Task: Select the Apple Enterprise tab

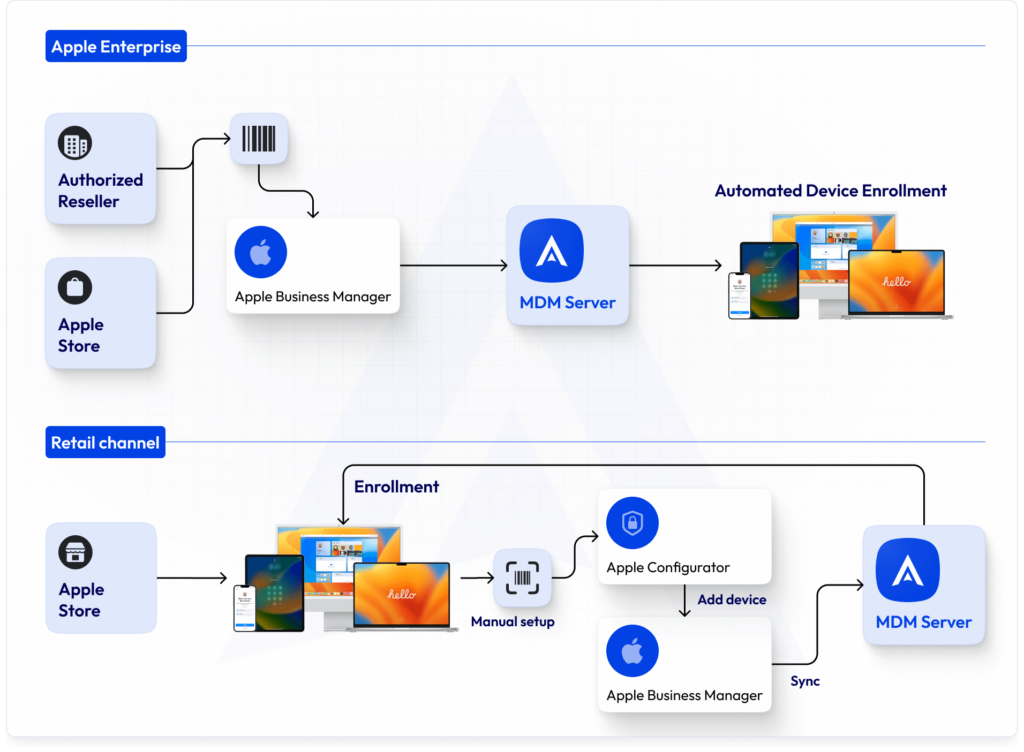Action: tap(115, 45)
